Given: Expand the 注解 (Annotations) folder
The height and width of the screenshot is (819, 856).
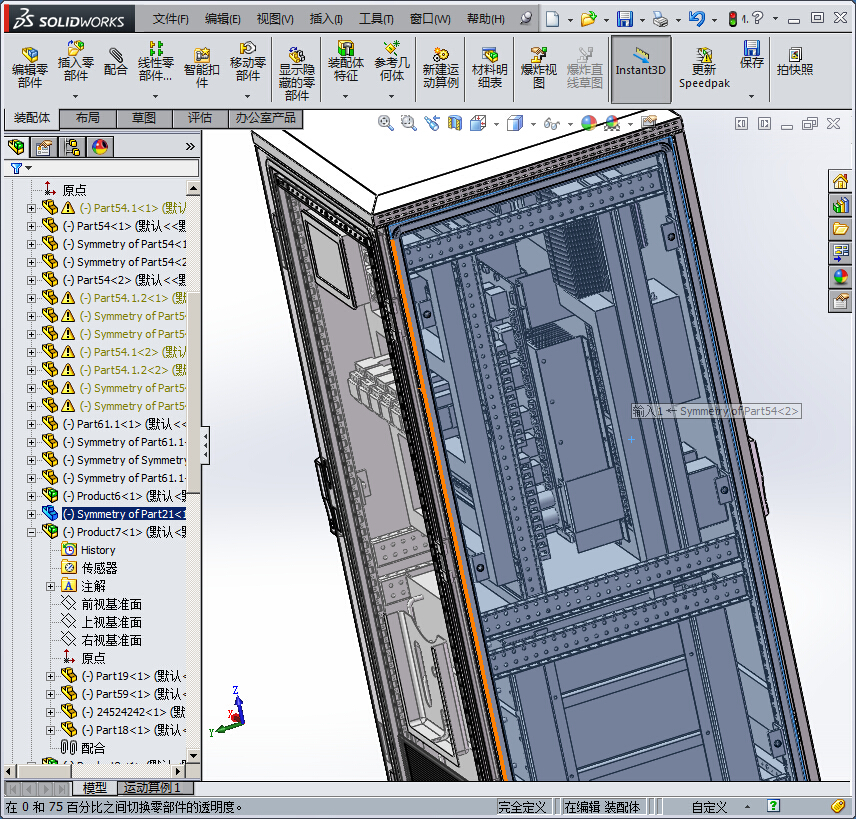Looking at the screenshot, I should [x=51, y=586].
